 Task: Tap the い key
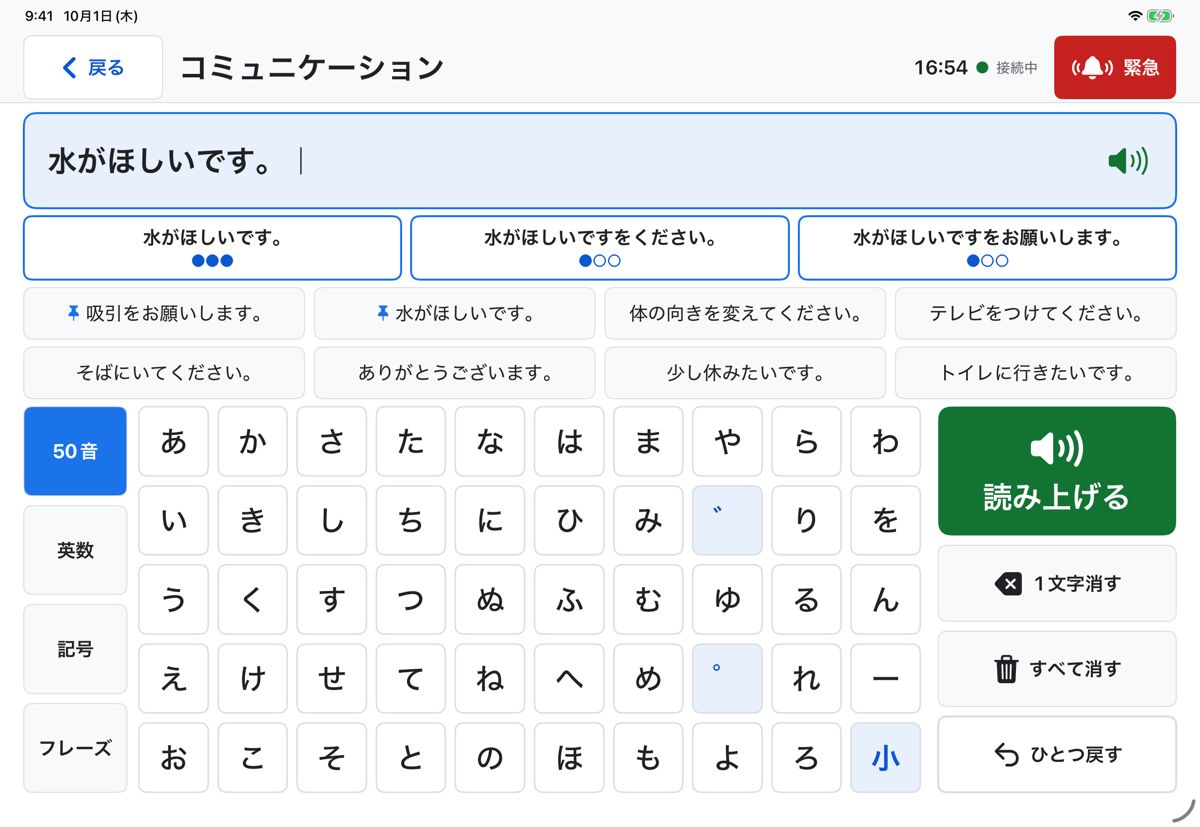click(x=173, y=521)
